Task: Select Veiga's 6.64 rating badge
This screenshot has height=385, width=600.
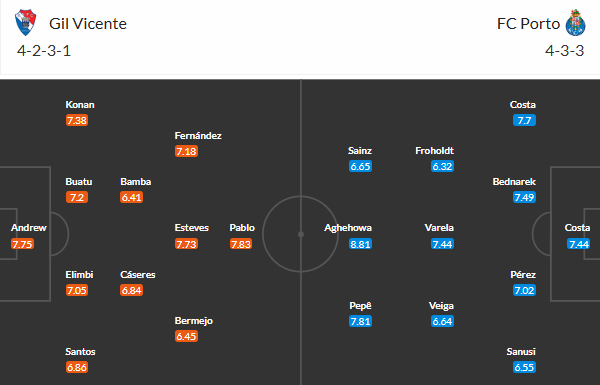Action: tap(442, 321)
